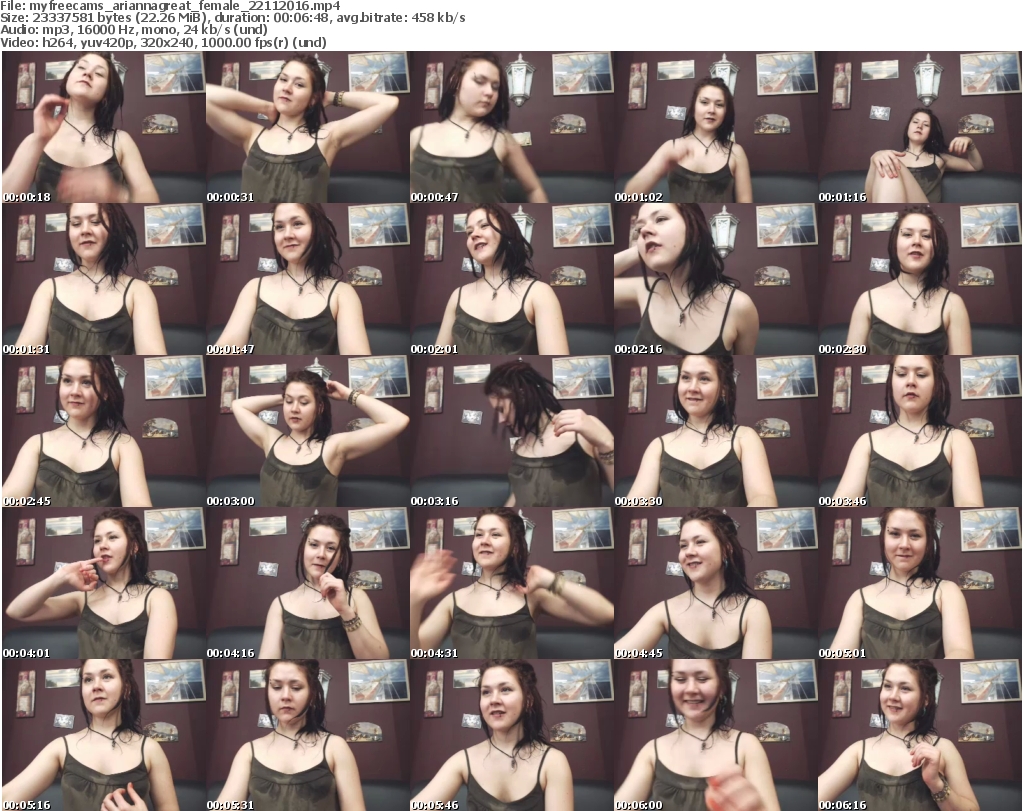
Task: Click the File name header line
Action: click(x=170, y=6)
